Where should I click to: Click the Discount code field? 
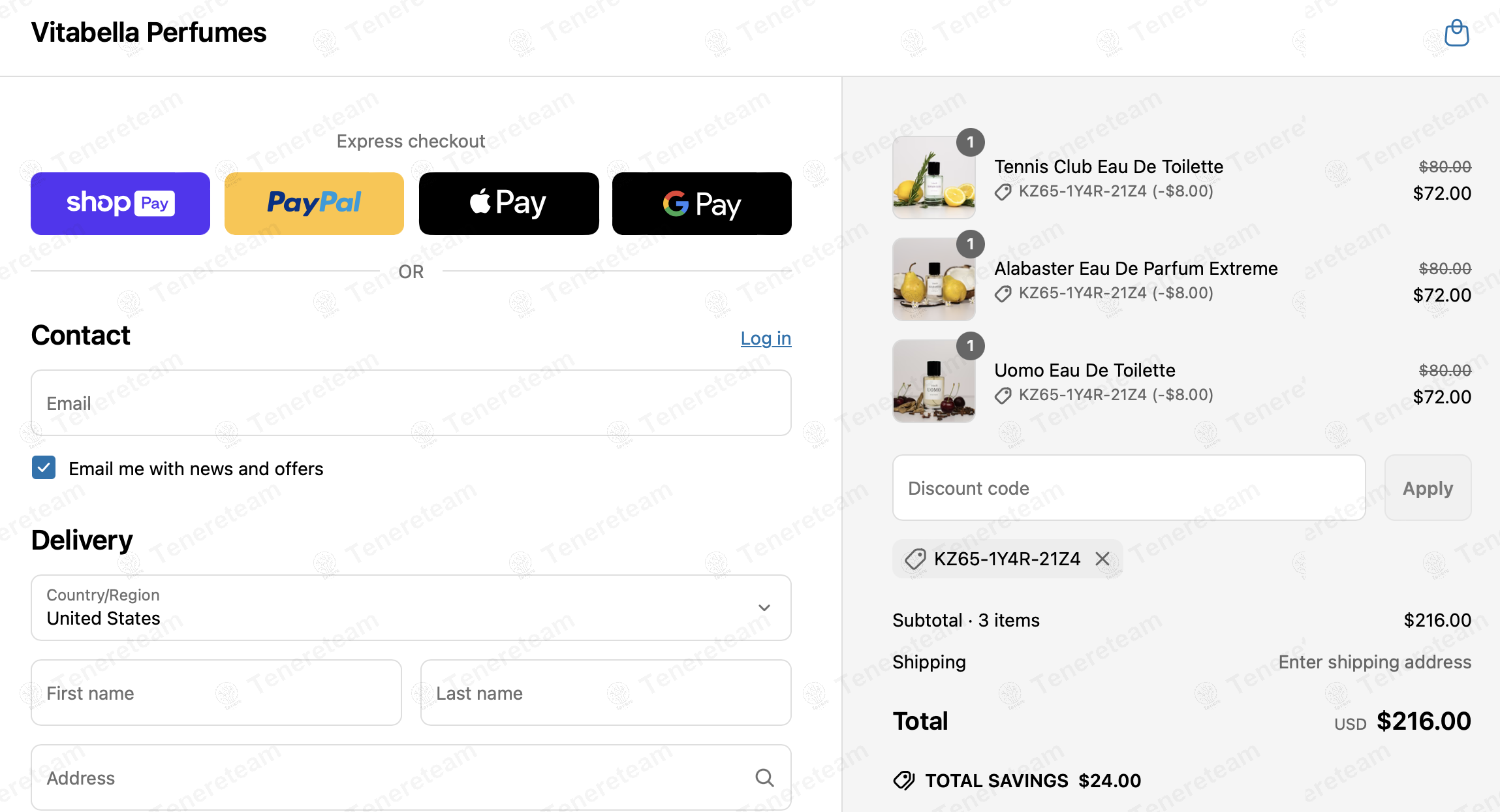[x=1129, y=488]
